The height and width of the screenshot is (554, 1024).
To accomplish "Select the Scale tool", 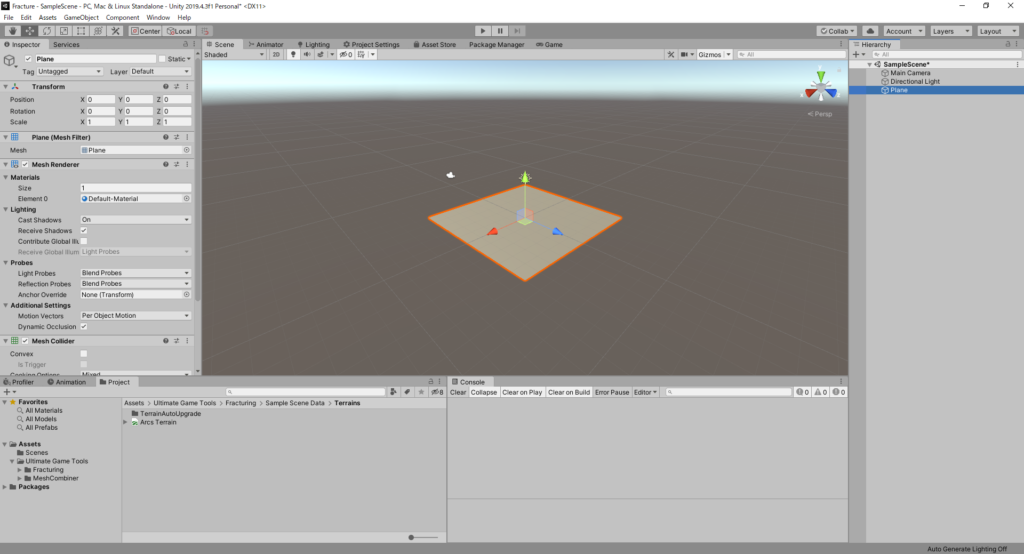I will pyautogui.click(x=63, y=31).
